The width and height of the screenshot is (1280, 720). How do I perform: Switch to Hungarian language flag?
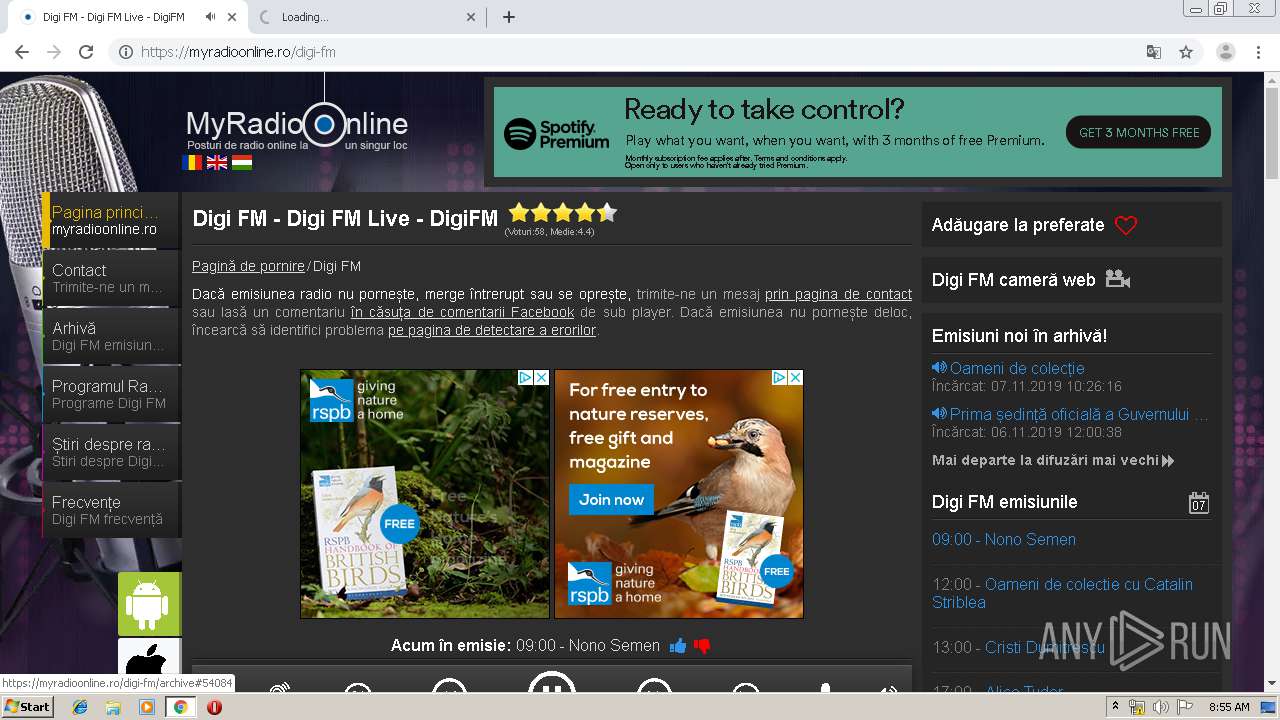point(242,161)
